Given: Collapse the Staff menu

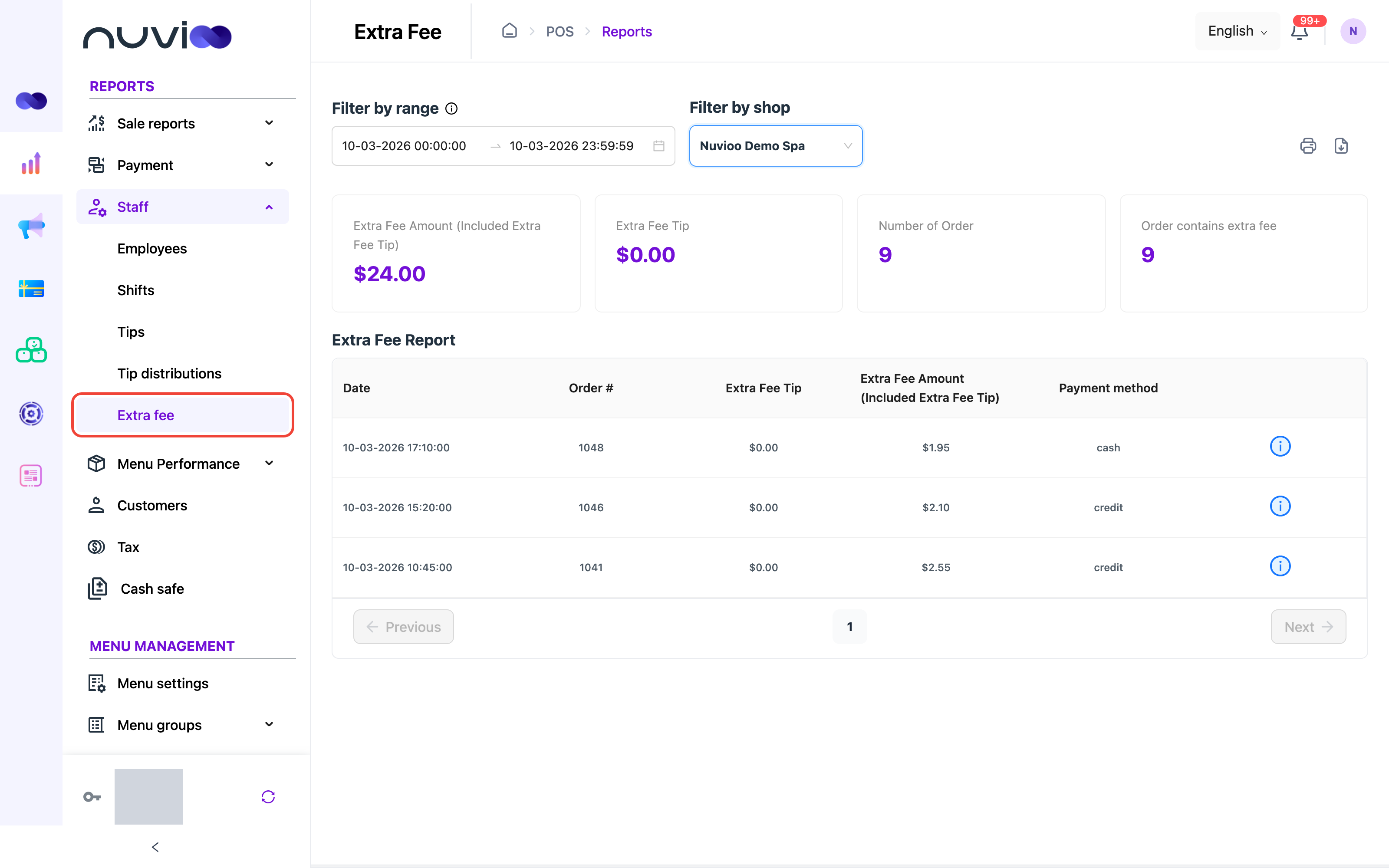Looking at the screenshot, I should (182, 207).
